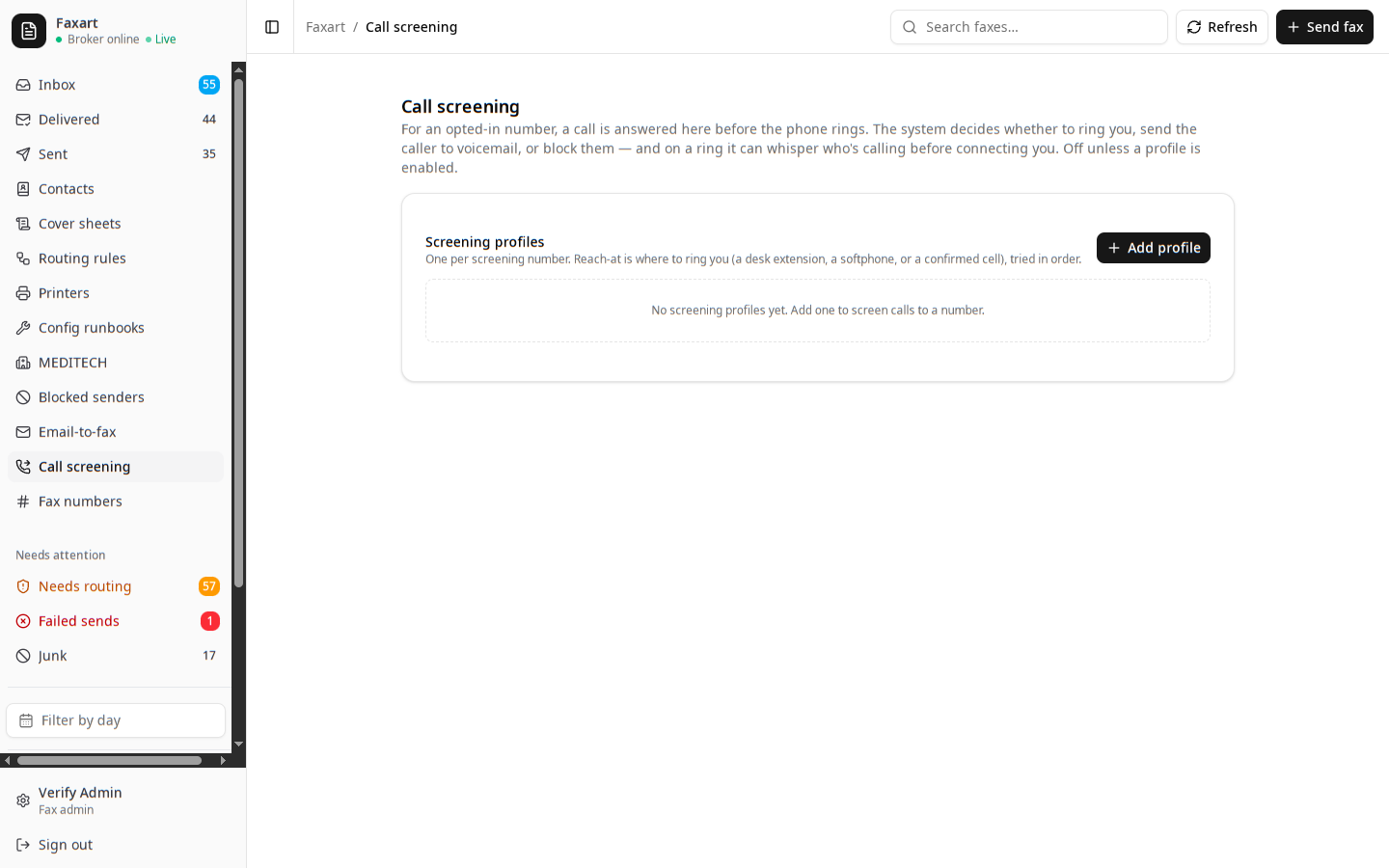Screen dimensions: 1389x868
Task: Click the magnifier icon in search box
Action: click(910, 27)
